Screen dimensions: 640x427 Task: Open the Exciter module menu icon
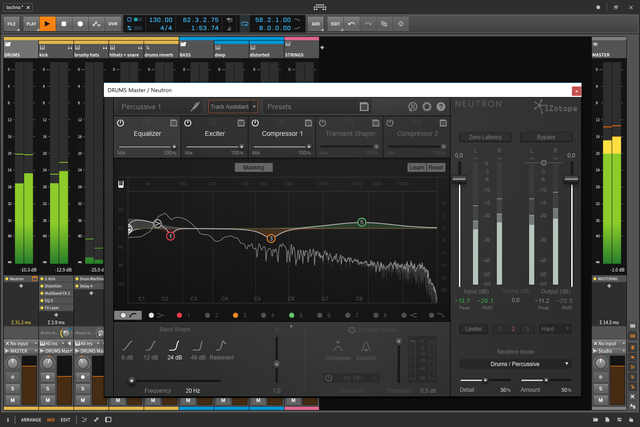[x=241, y=123]
